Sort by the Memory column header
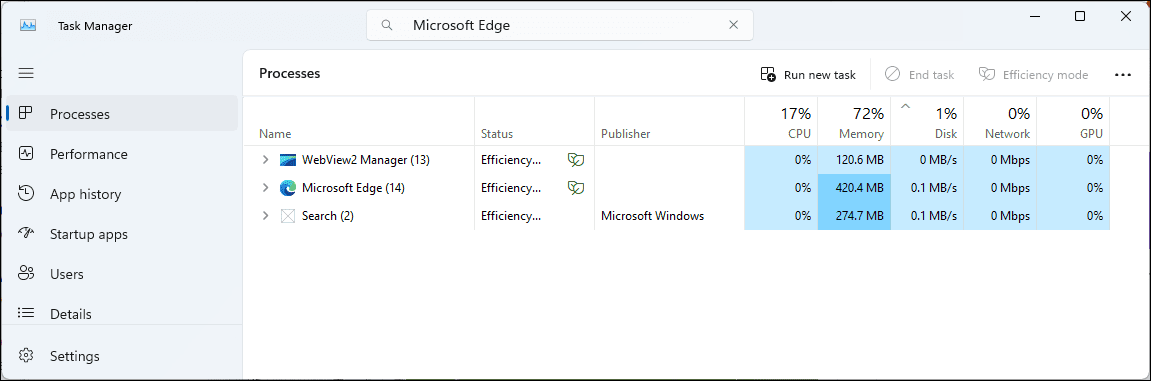The image size is (1151, 381). (854, 121)
